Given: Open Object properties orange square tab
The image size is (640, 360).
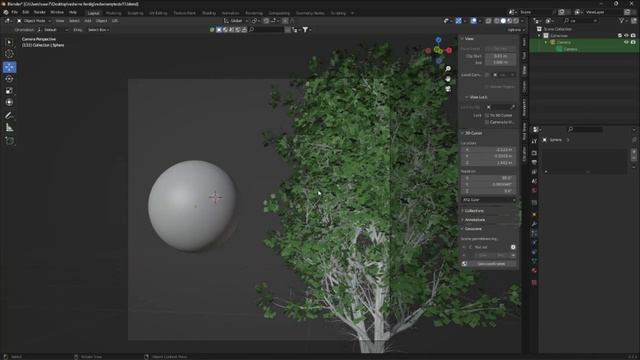Looking at the screenshot, I should 534,214.
